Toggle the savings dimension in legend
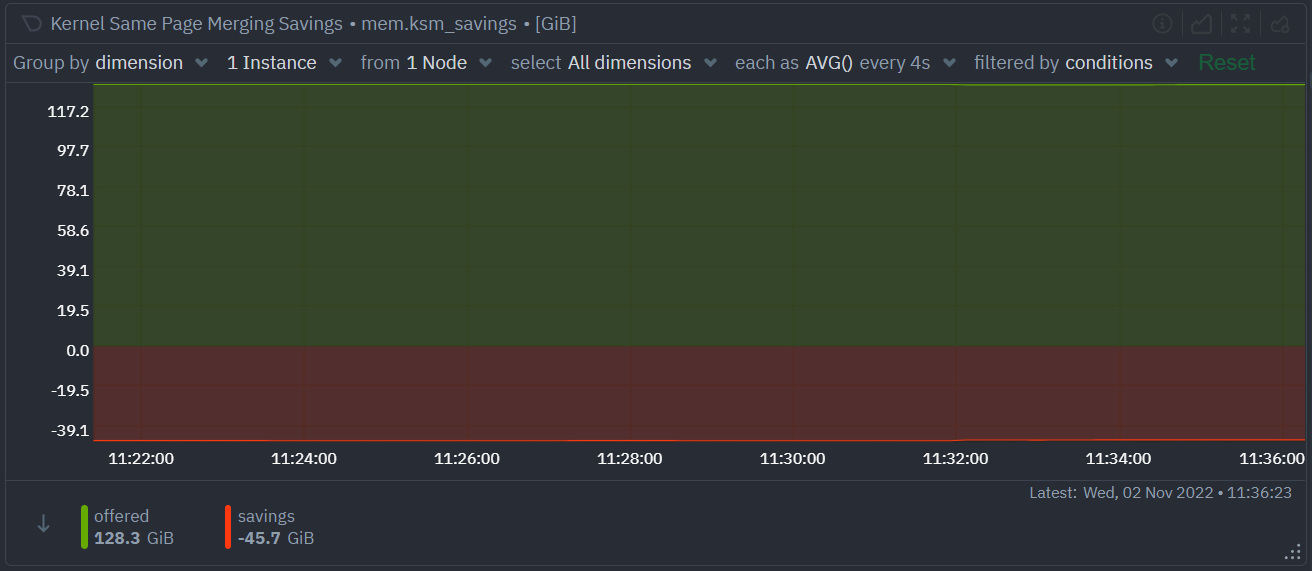Viewport: 1312px width, 571px height. coord(266,517)
